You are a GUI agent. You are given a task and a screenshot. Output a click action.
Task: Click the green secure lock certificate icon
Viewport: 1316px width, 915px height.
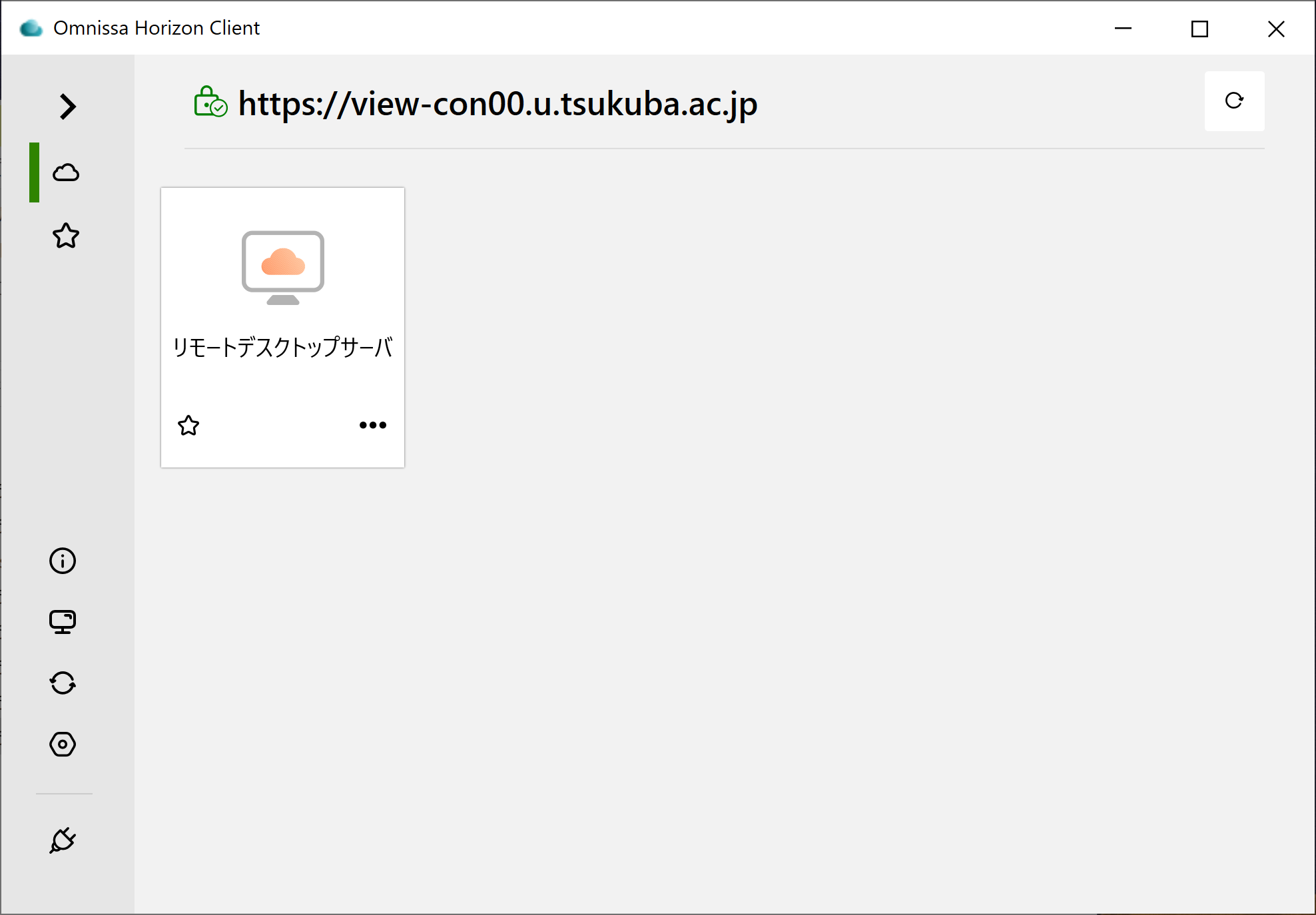point(210,102)
